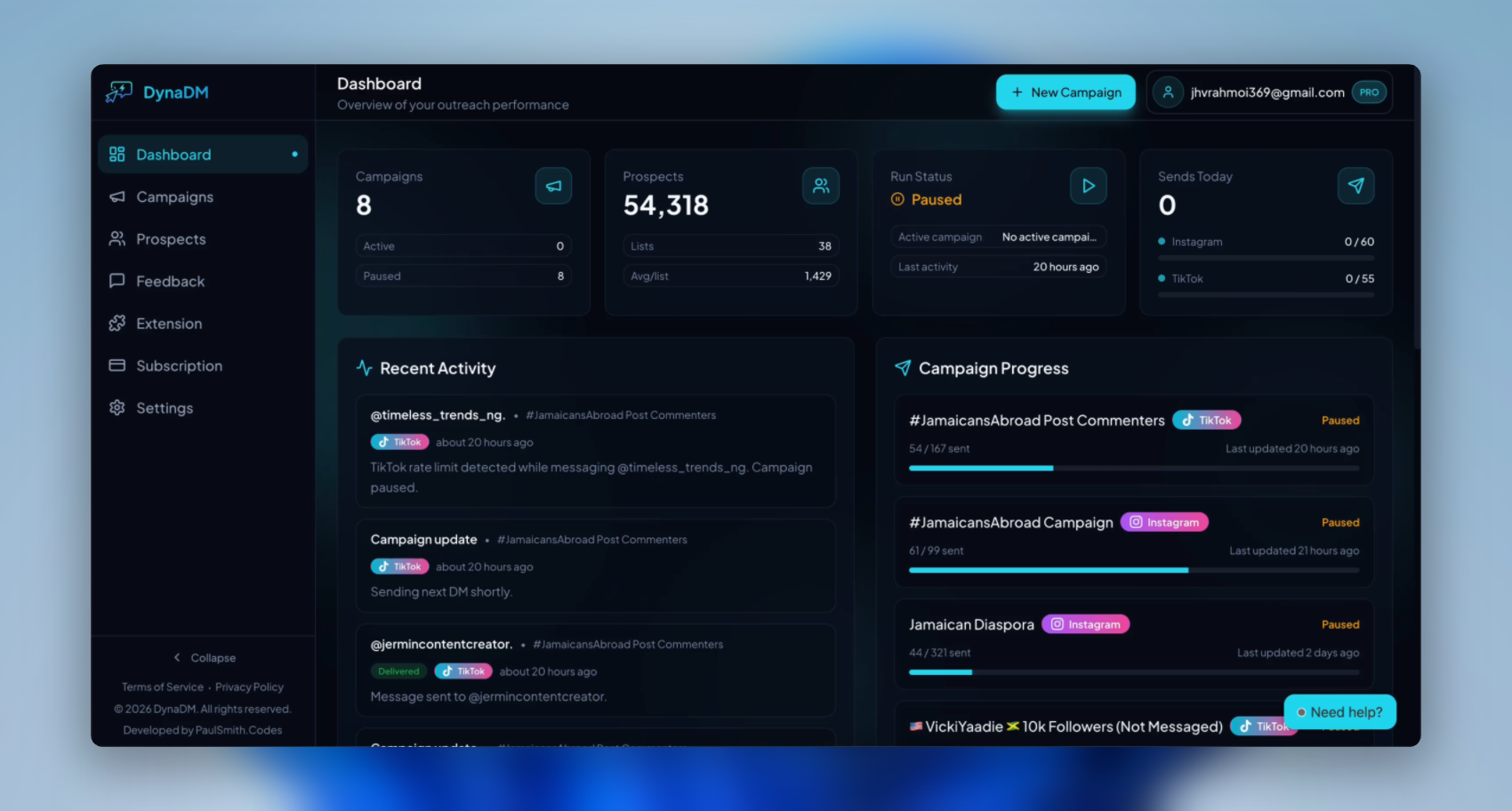Viewport: 1512px width, 811px height.
Task: Open the Privacy Policy link
Action: click(249, 687)
